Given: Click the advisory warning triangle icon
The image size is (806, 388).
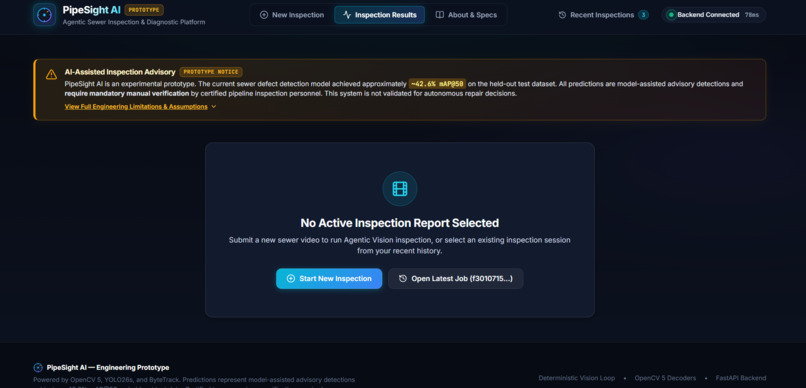Looking at the screenshot, I should click(x=51, y=75).
